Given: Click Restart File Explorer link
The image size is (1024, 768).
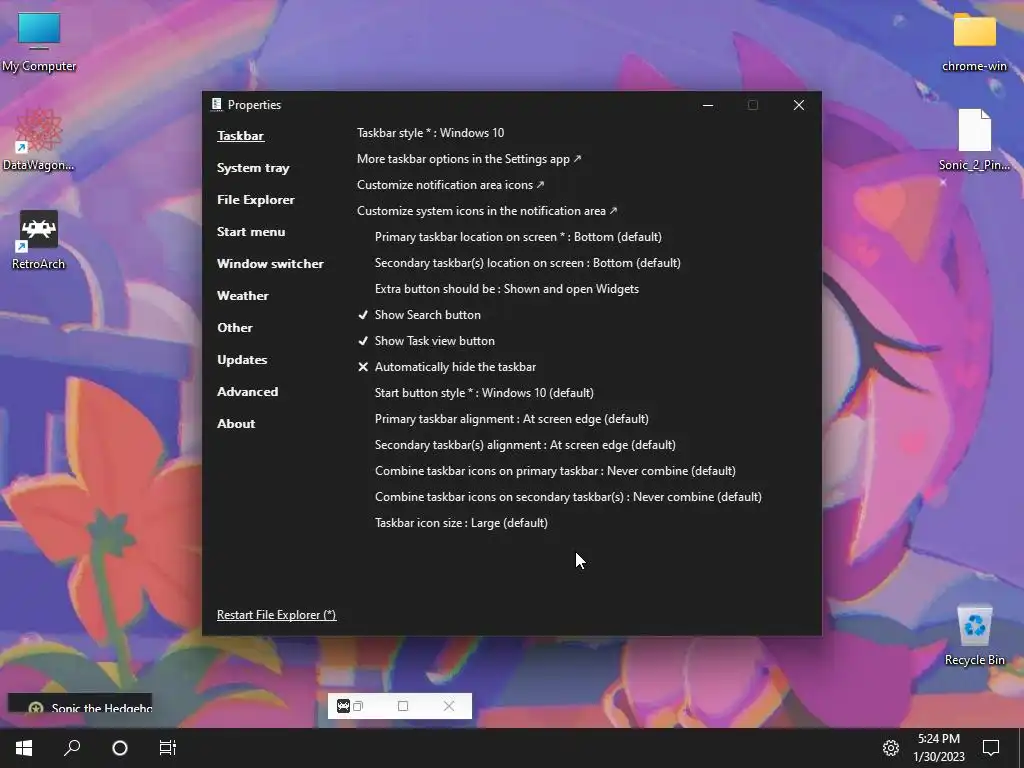Looking at the screenshot, I should coord(276,615).
